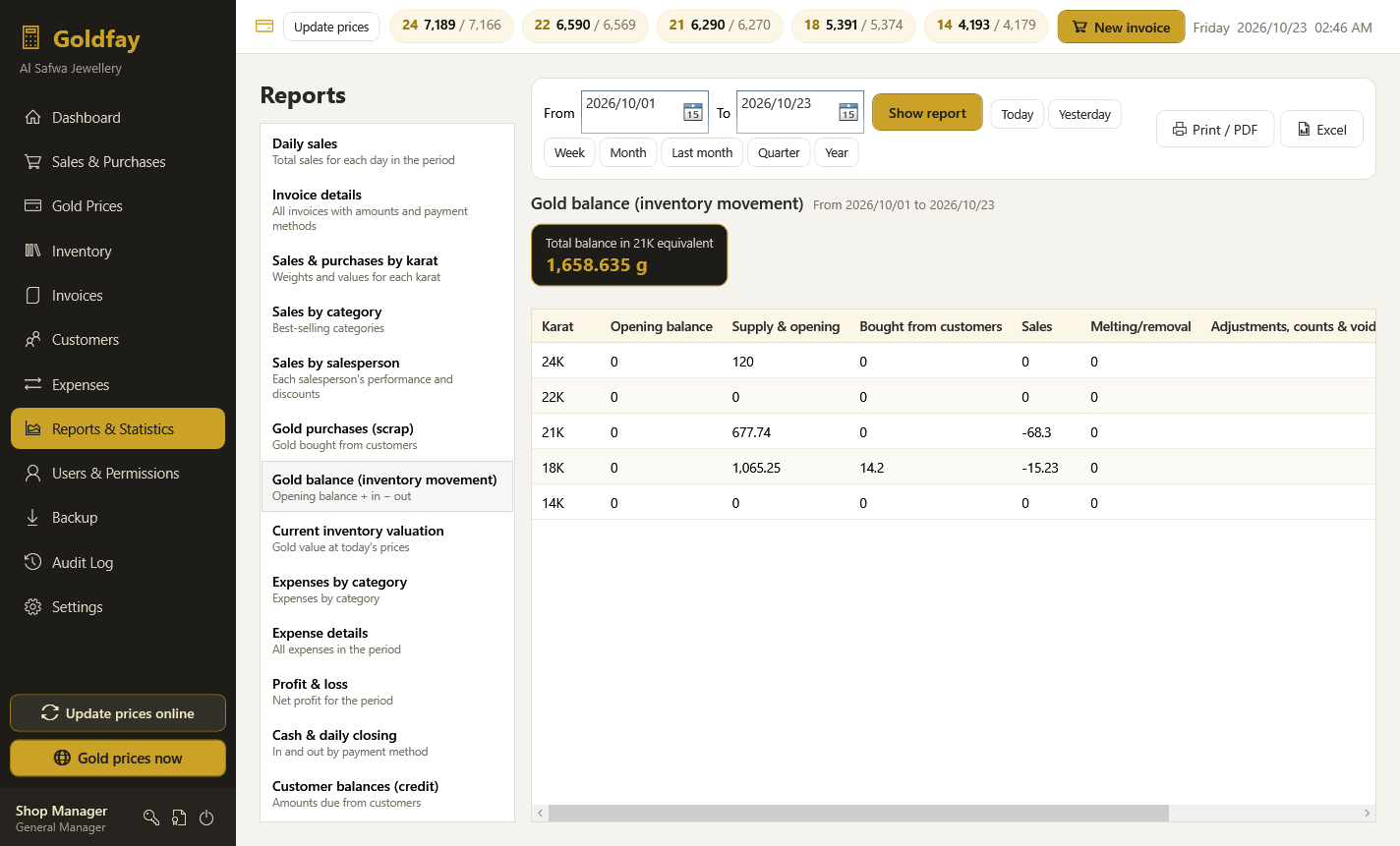Select Reports & Statistics in the sidebar
The width and height of the screenshot is (1400, 846).
(x=118, y=428)
